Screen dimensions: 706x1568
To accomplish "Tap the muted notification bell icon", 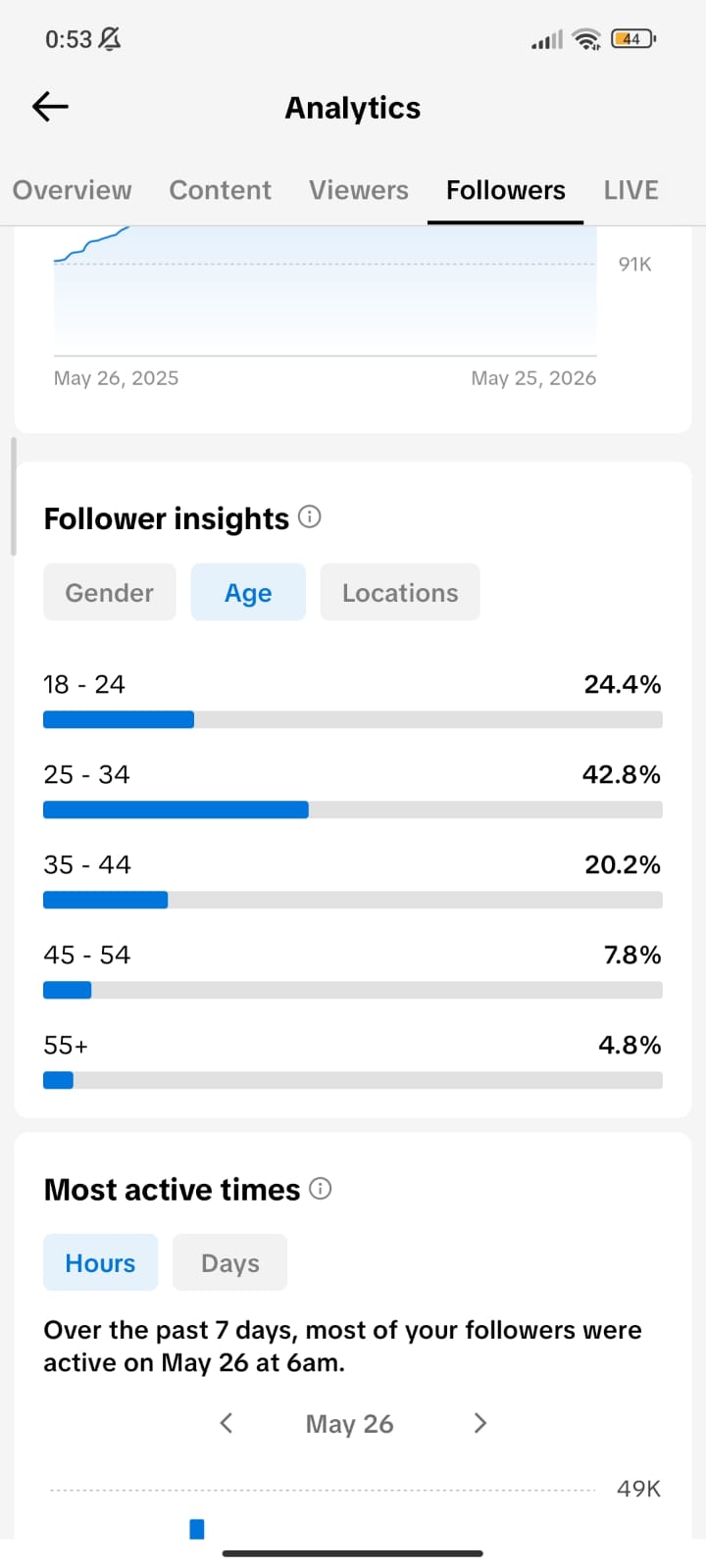I will (110, 39).
